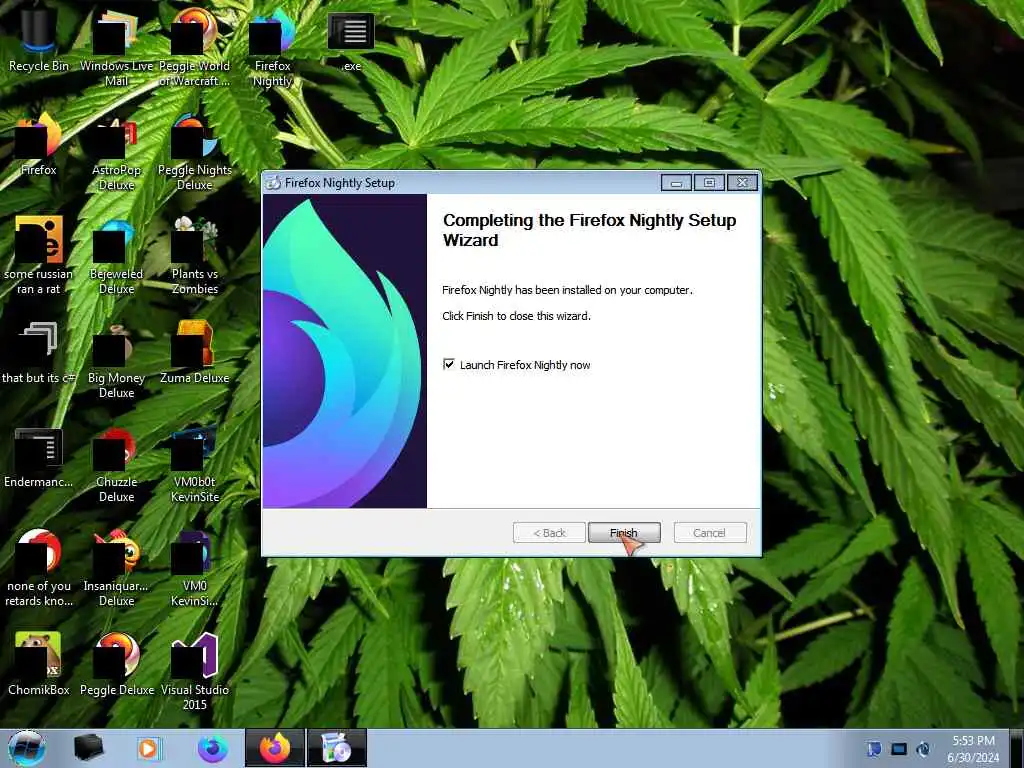Image resolution: width=1024 pixels, height=768 pixels.
Task: Select ChomikBox desktop icon
Action: click(39, 665)
